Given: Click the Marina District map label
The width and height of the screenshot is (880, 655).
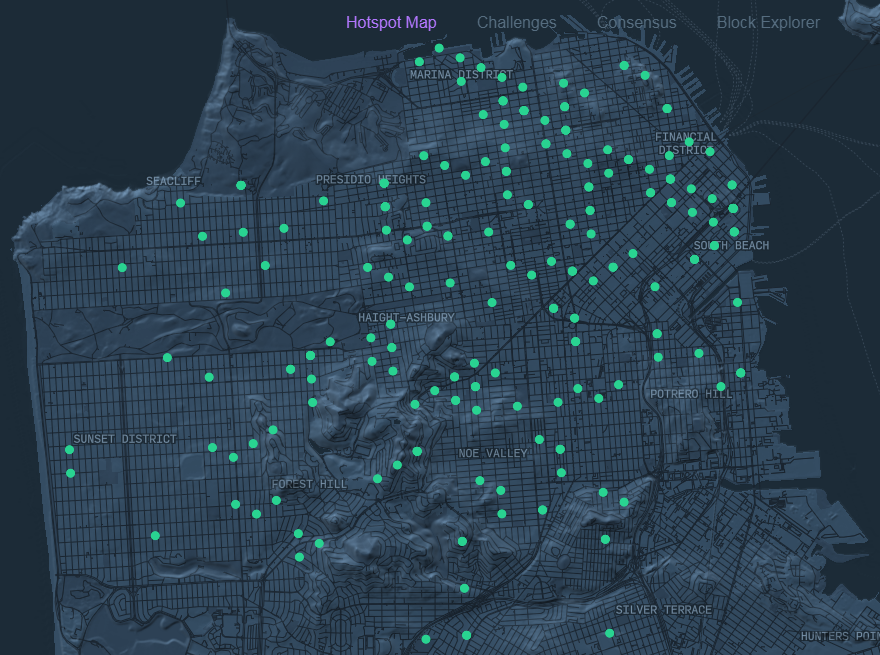Looking at the screenshot, I should point(461,75).
